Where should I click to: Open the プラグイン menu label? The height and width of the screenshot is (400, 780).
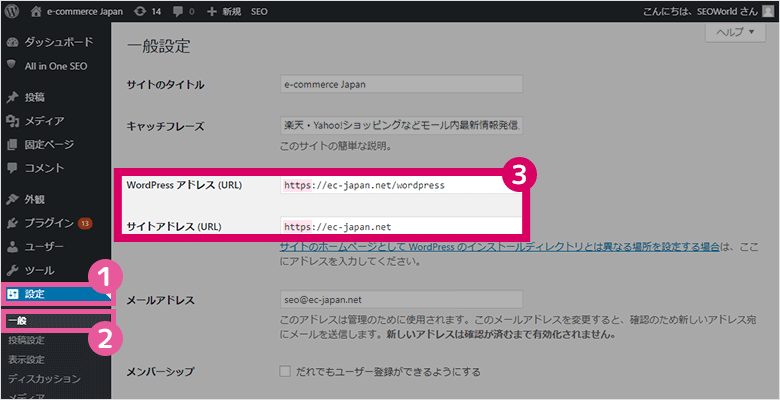[49, 223]
